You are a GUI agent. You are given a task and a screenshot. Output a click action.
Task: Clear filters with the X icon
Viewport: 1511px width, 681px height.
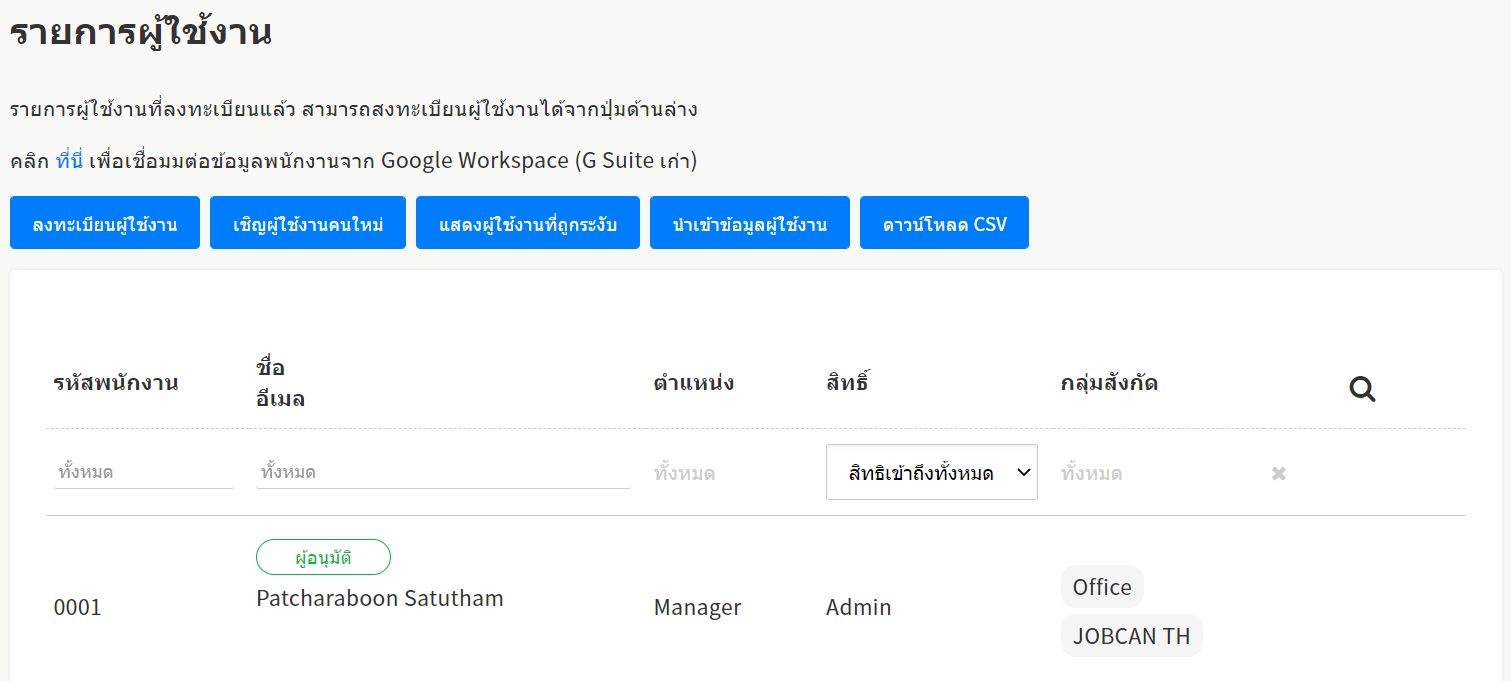1278,473
